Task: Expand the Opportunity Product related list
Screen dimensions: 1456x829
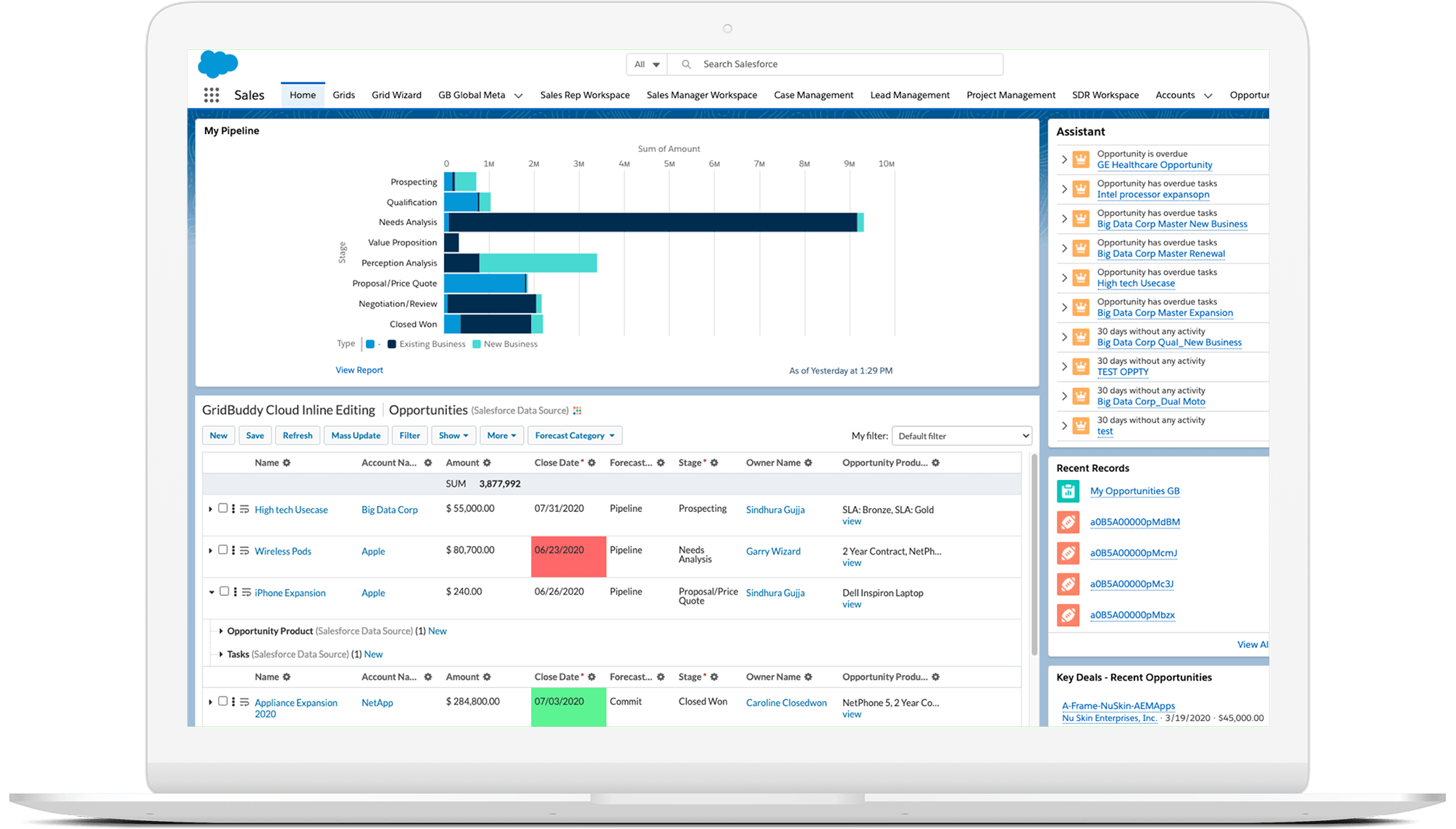Action: (x=221, y=631)
